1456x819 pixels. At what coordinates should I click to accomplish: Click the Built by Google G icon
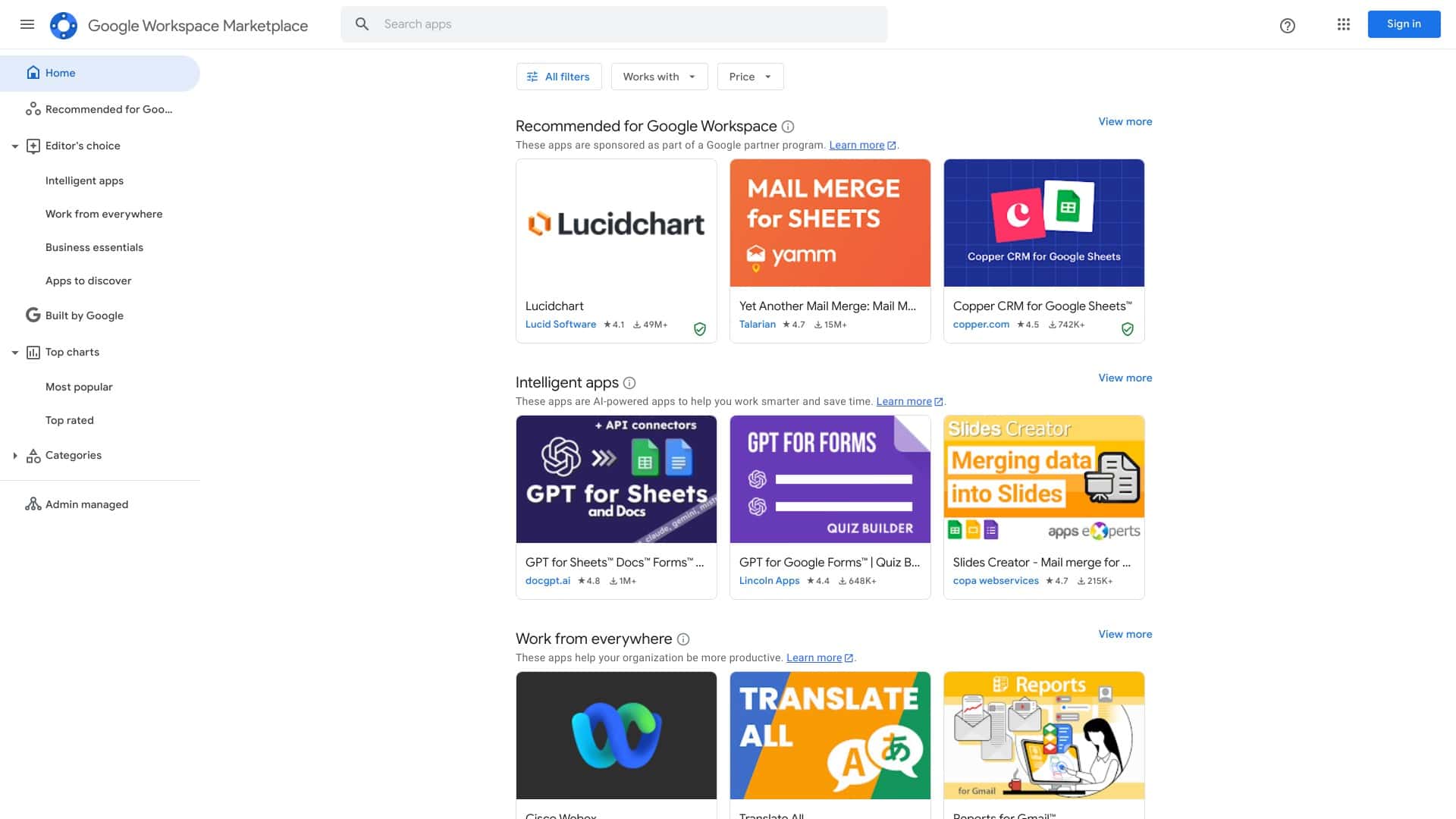(x=33, y=314)
